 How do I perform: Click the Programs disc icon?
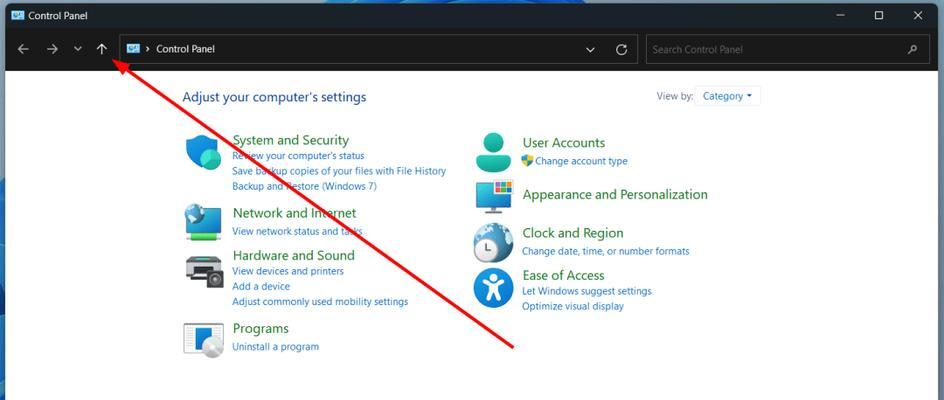pyautogui.click(x=203, y=340)
